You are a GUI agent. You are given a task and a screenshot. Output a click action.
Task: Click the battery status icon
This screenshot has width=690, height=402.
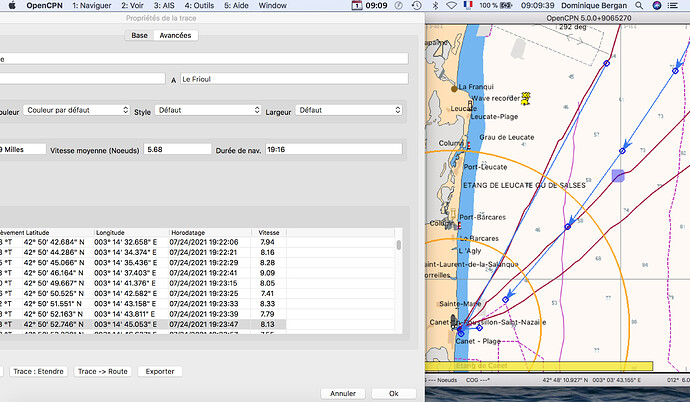pyautogui.click(x=506, y=5)
